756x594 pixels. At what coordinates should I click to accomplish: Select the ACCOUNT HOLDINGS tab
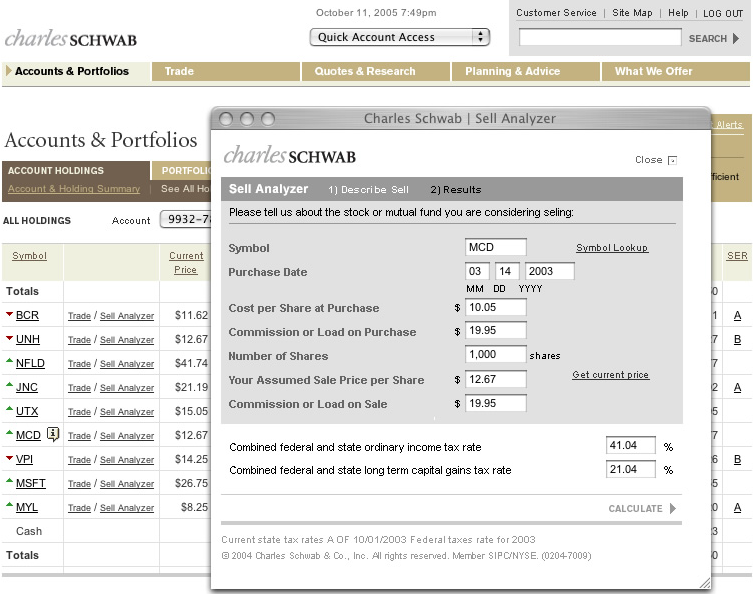tap(76, 171)
